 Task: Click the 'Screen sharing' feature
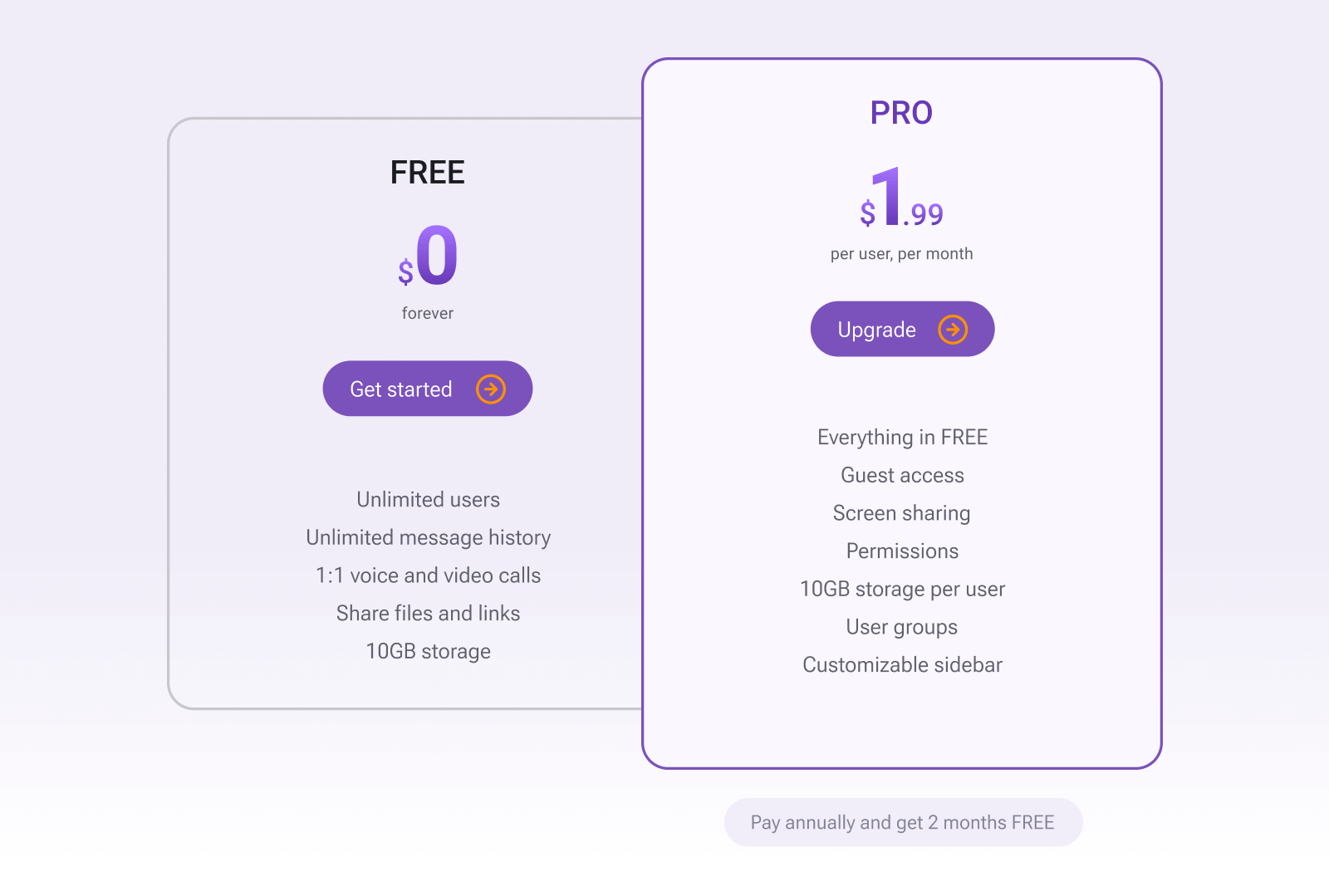pos(902,513)
